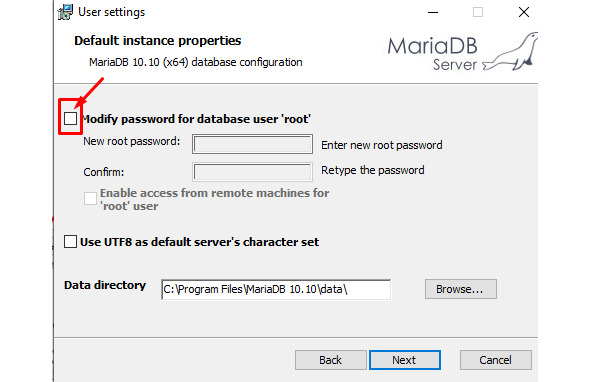Click into the Confirm password field
The width and height of the screenshot is (591, 382).
[252, 172]
